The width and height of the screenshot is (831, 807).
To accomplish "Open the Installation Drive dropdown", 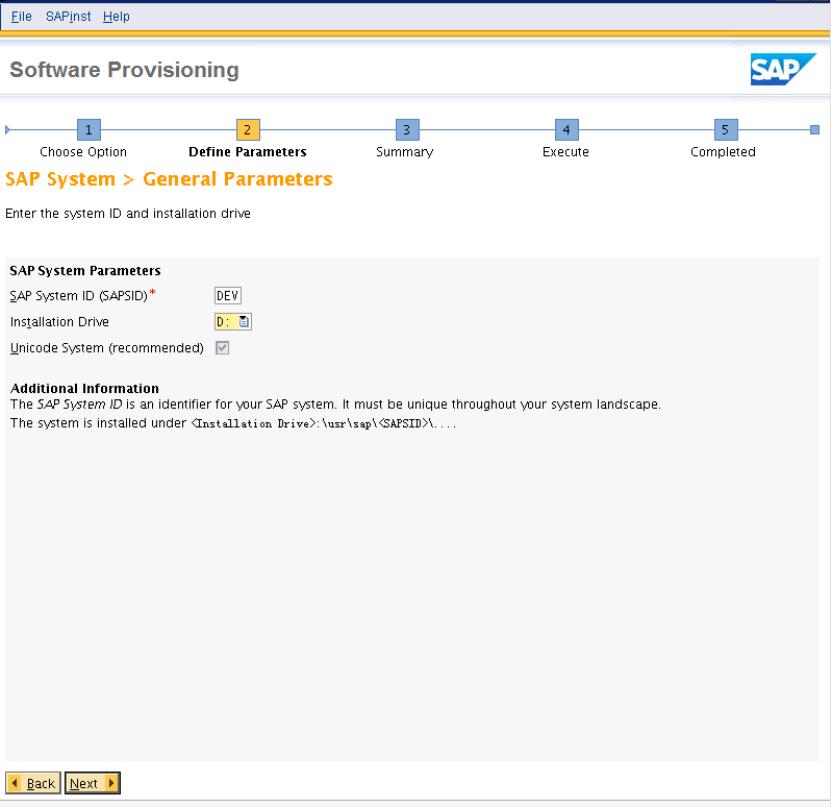I will [x=233, y=322].
